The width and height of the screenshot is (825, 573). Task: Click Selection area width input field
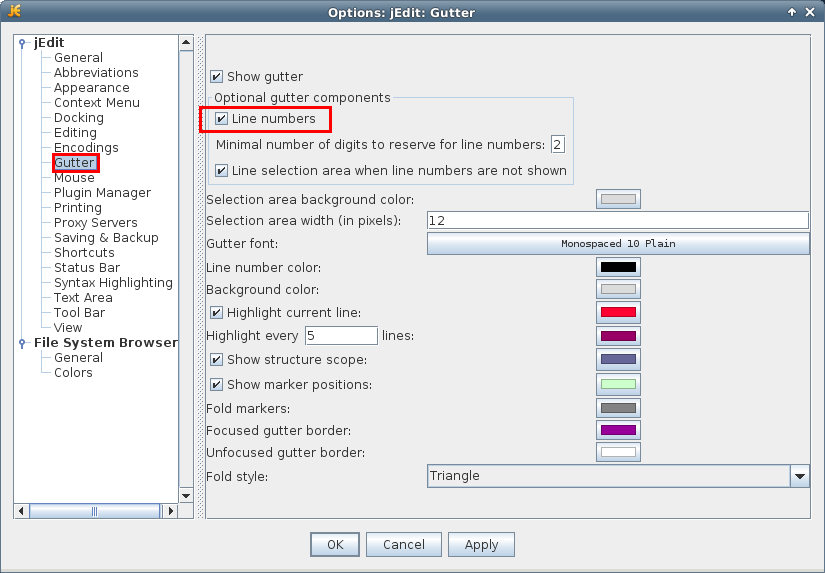coord(618,220)
